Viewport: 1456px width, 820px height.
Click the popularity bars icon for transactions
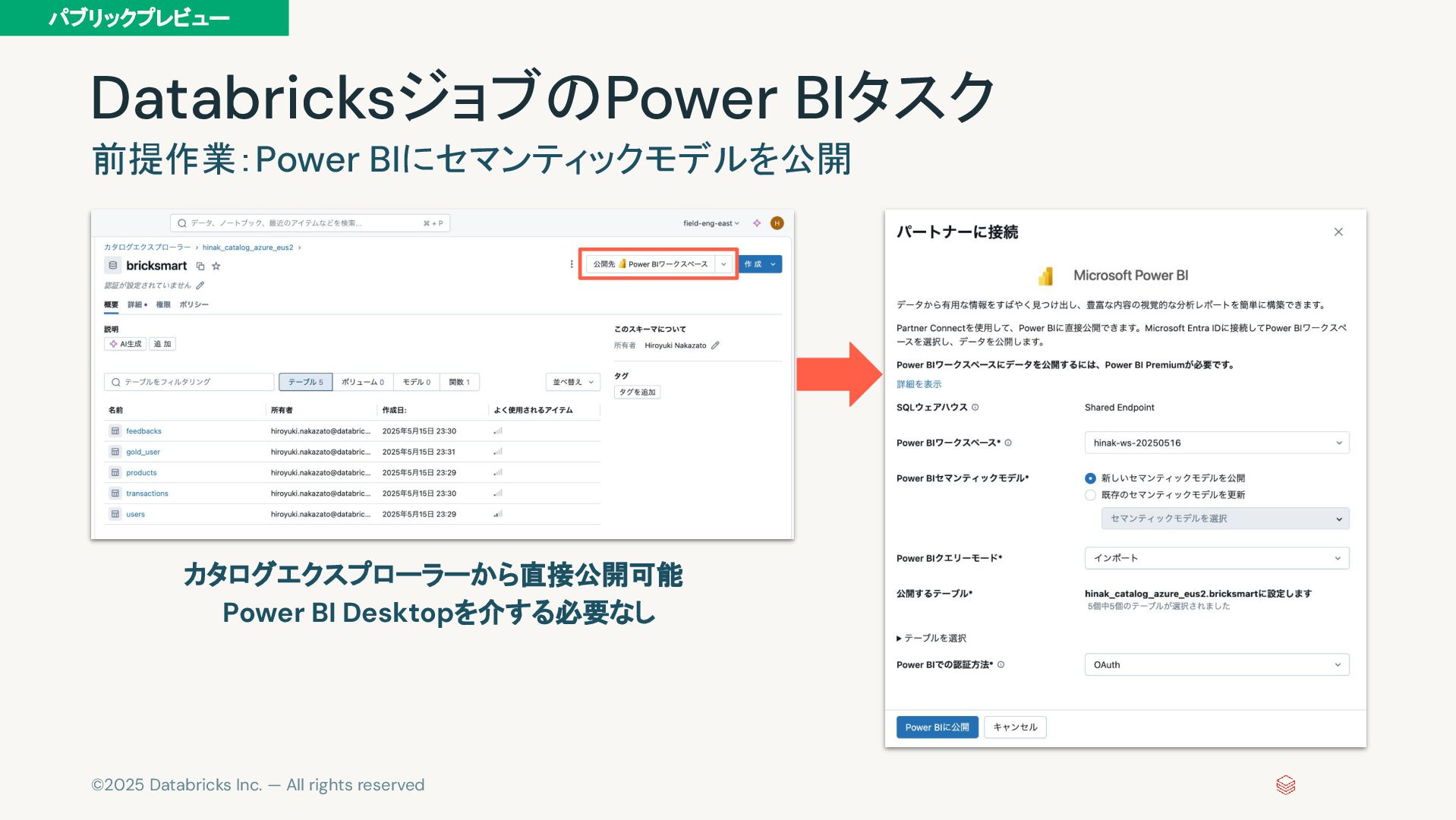[x=498, y=494]
